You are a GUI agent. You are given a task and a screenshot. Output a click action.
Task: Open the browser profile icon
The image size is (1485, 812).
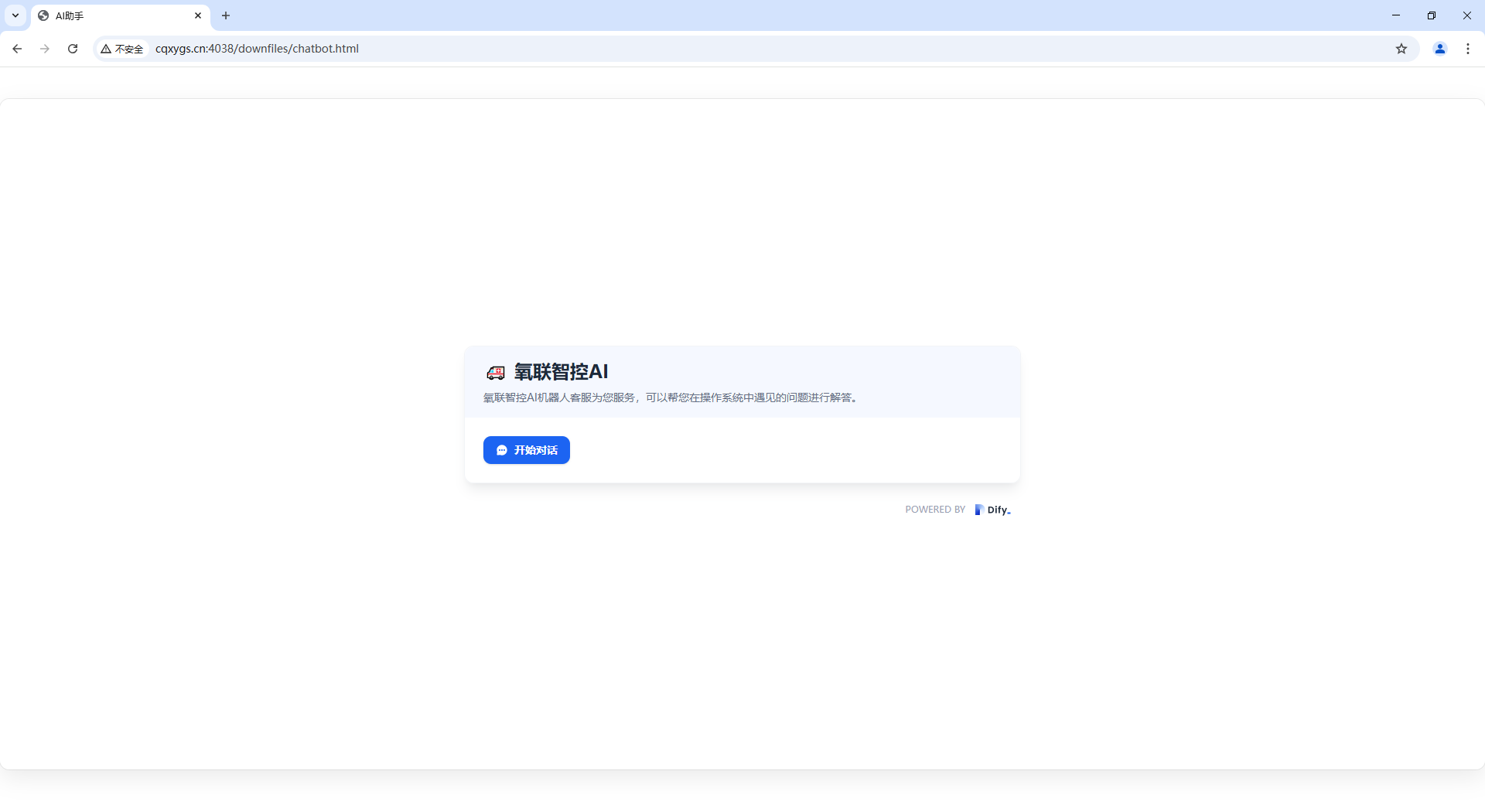[x=1440, y=49]
